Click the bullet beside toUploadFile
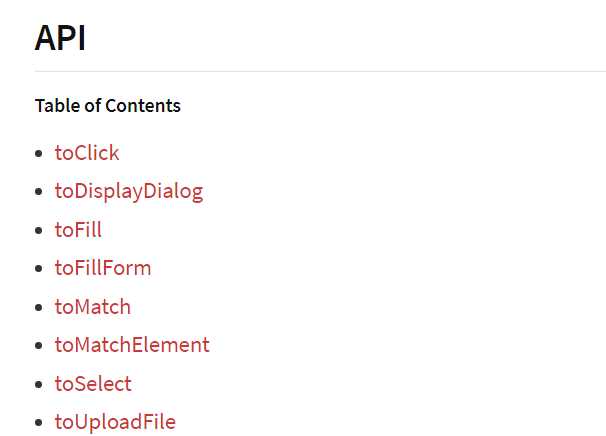Screen dimensions: 606x436 38,422
